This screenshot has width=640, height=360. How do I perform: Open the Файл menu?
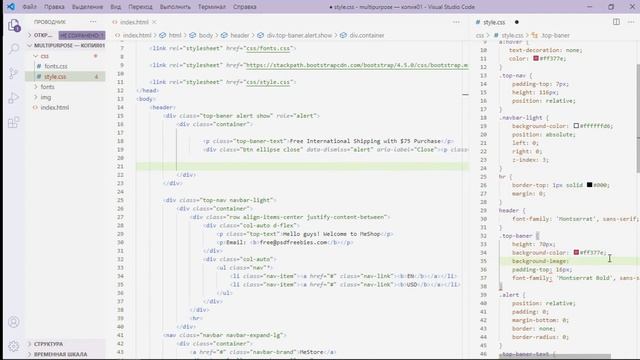[x=29, y=7]
